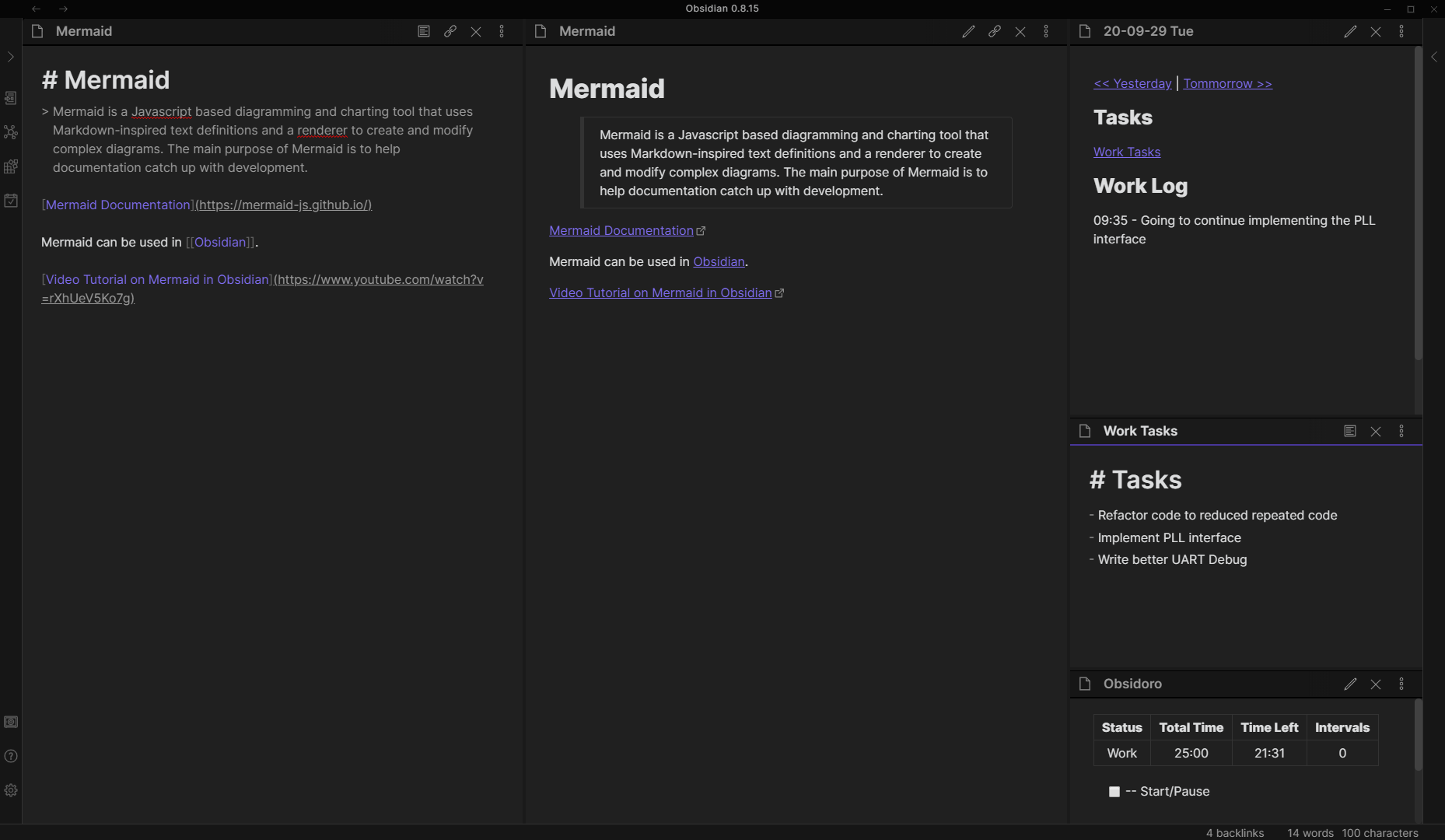Select the topmost quick switcher icon in sidebar
The width and height of the screenshot is (1445, 840).
(x=11, y=98)
